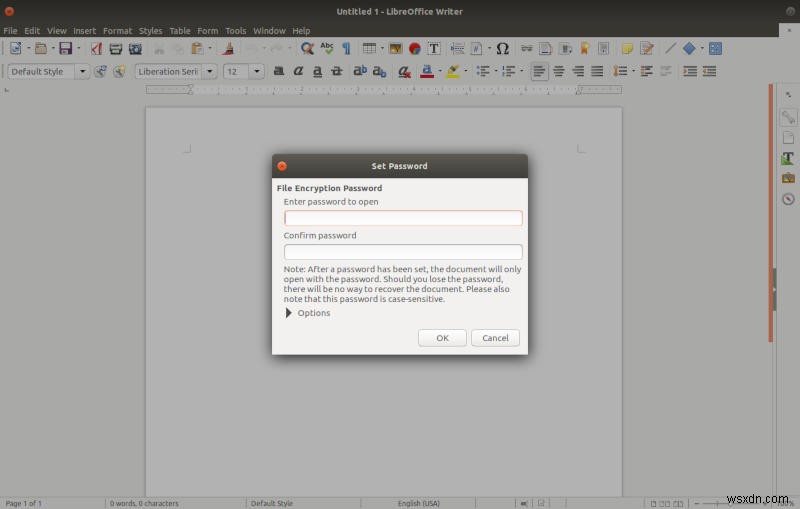Expand Options in Set Password dialog
The image size is (800, 509).
click(x=308, y=313)
